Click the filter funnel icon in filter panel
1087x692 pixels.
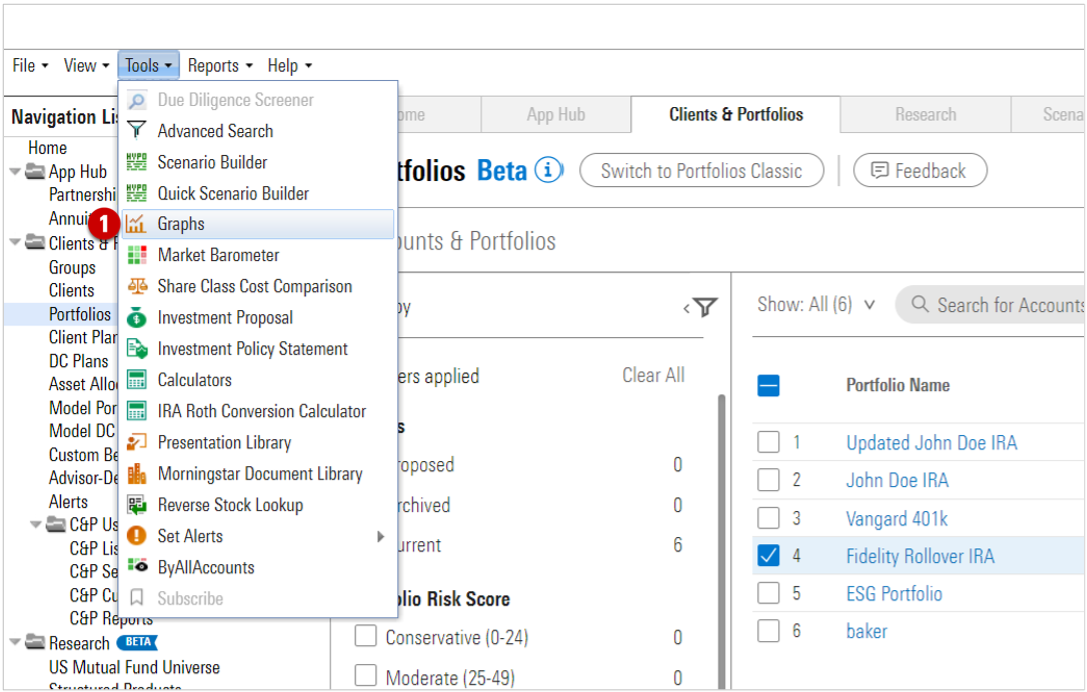pyautogui.click(x=705, y=306)
